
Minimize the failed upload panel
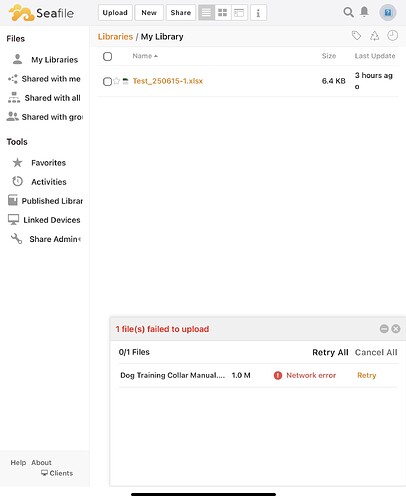pos(384,329)
